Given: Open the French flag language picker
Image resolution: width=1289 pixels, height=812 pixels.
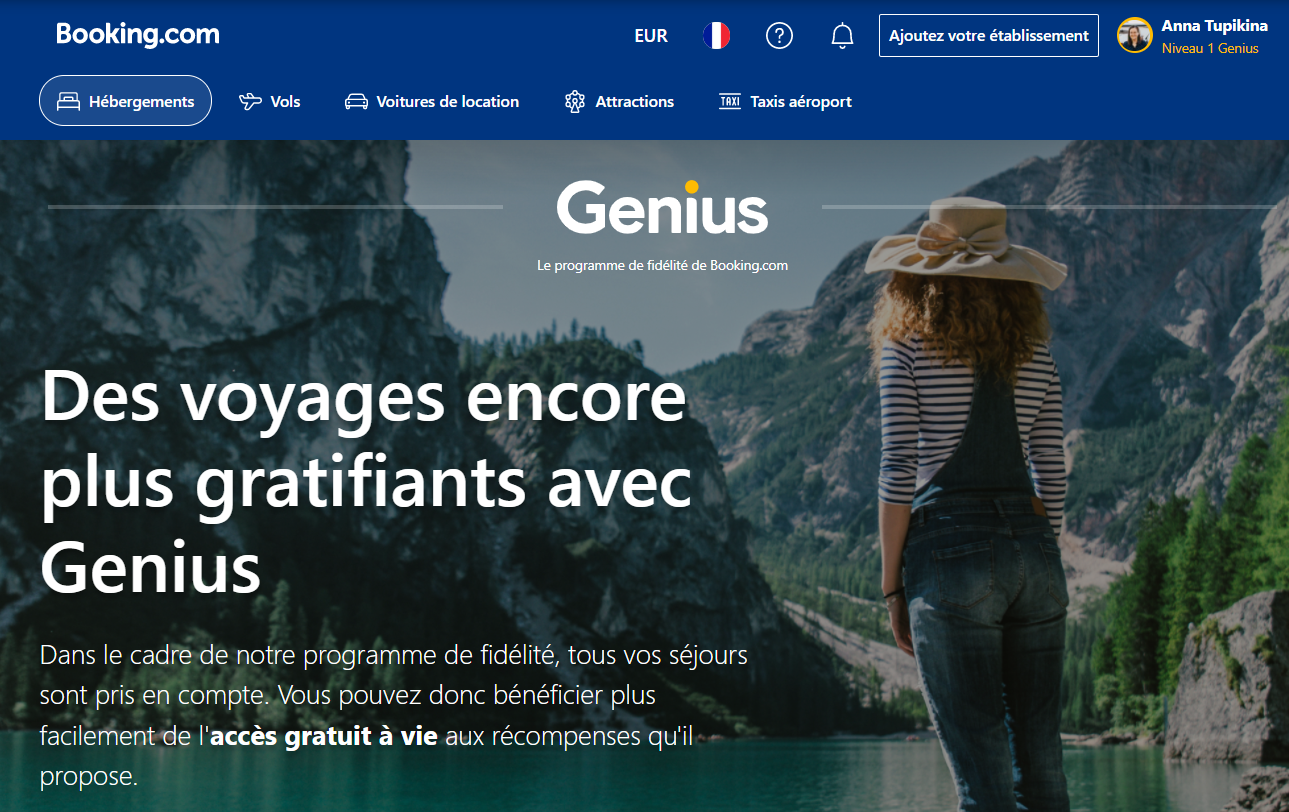Looking at the screenshot, I should [x=716, y=36].
